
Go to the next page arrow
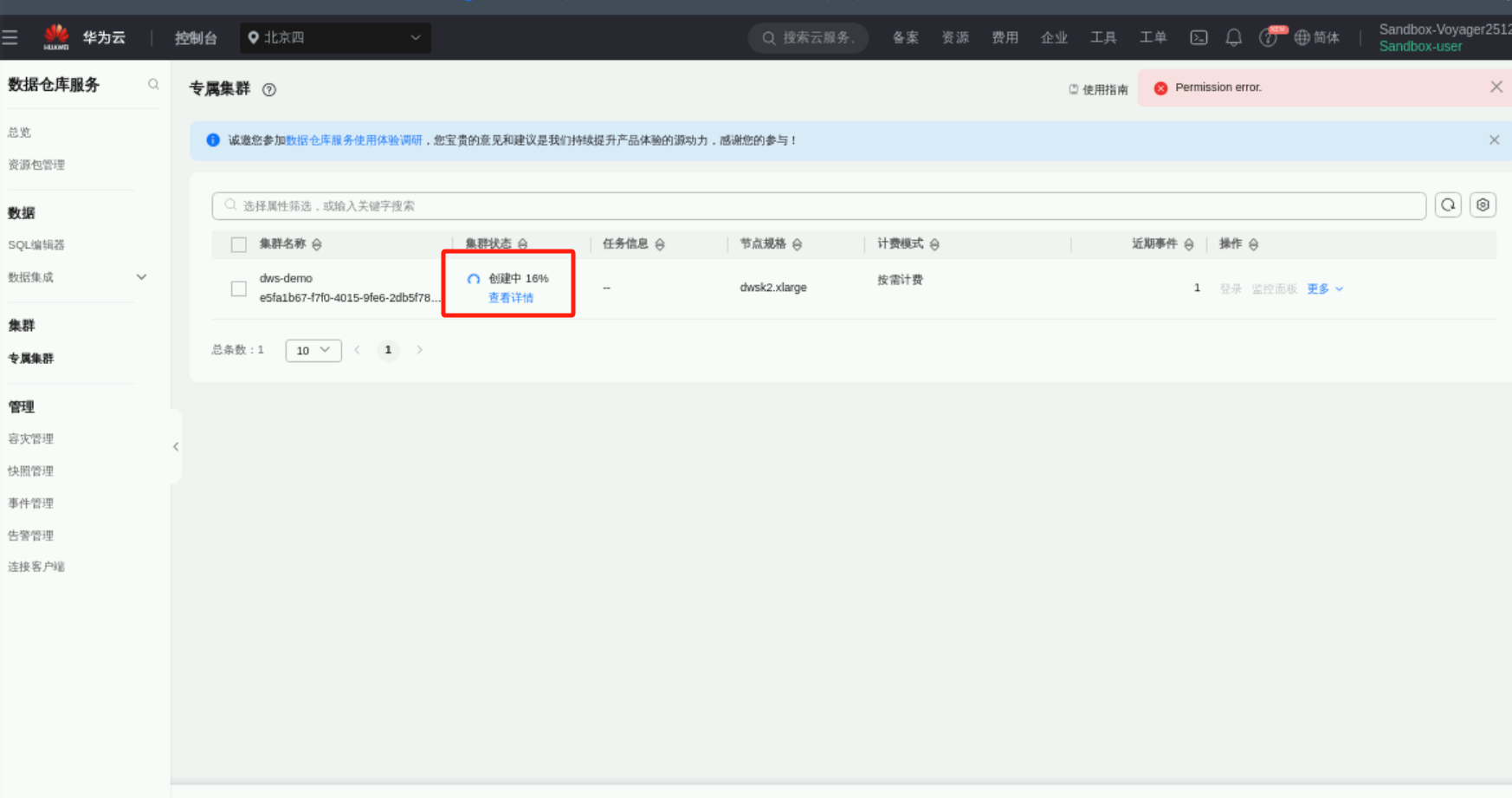[x=420, y=350]
